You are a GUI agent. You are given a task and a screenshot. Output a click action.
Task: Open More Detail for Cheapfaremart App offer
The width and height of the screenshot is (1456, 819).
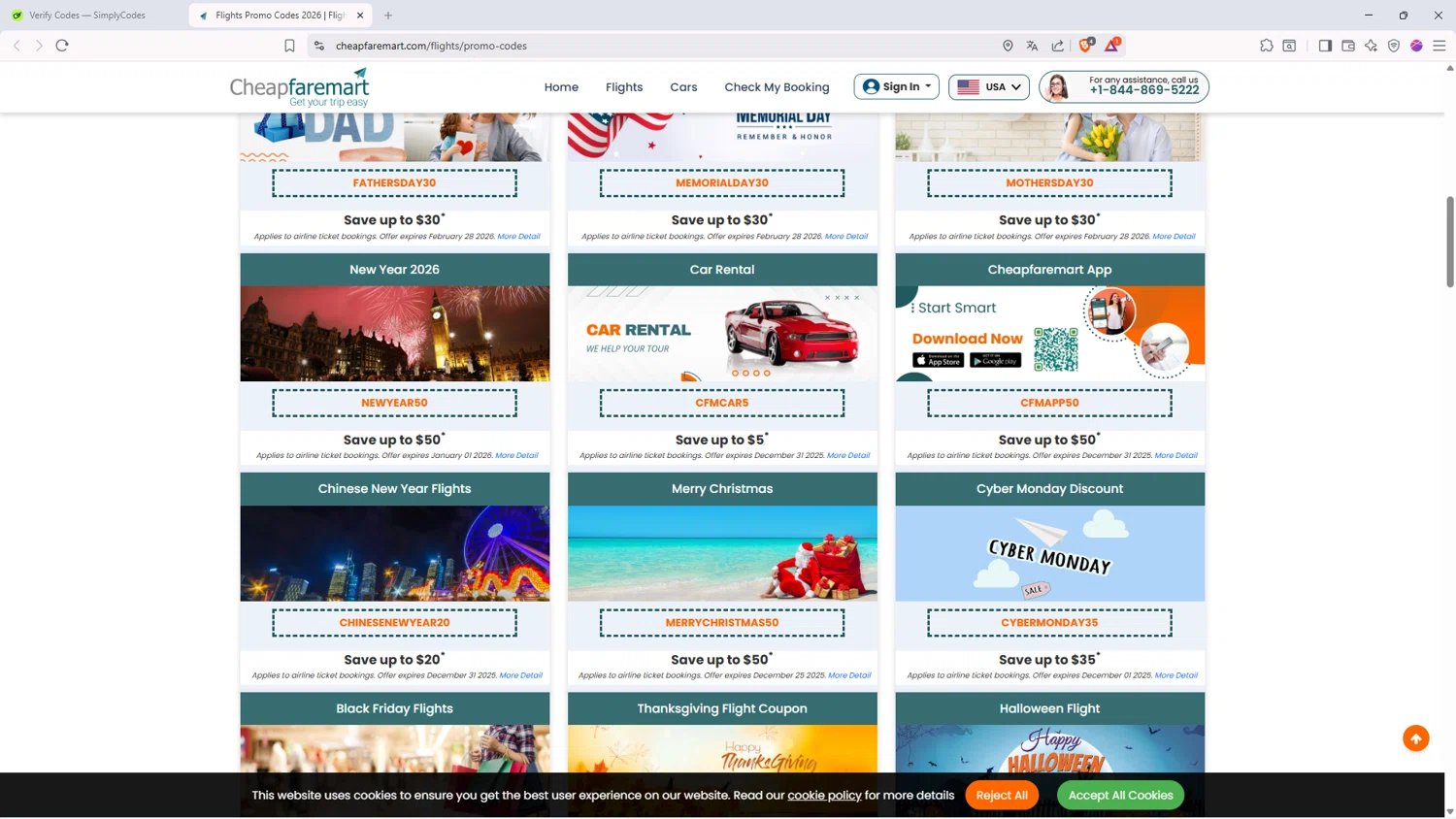coord(1175,456)
